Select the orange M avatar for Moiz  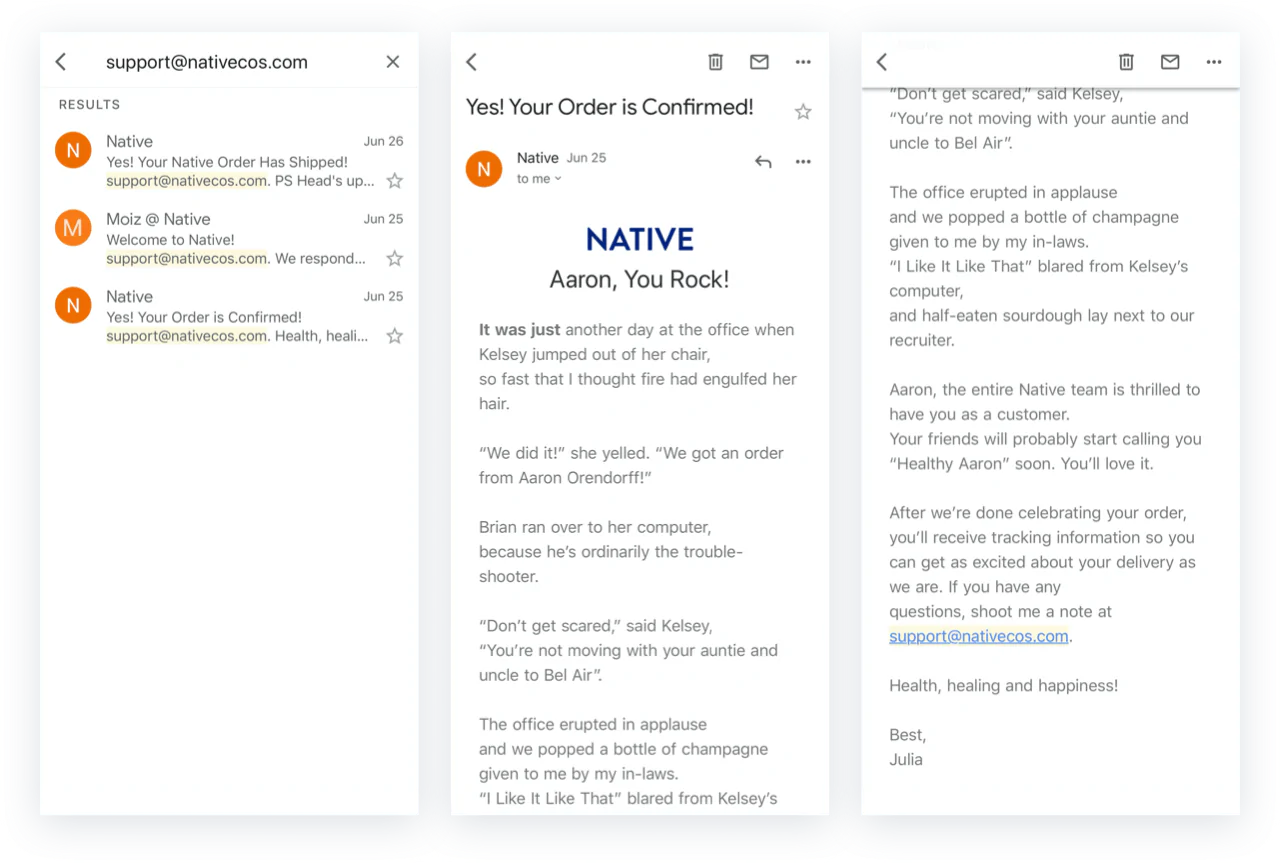(x=73, y=228)
